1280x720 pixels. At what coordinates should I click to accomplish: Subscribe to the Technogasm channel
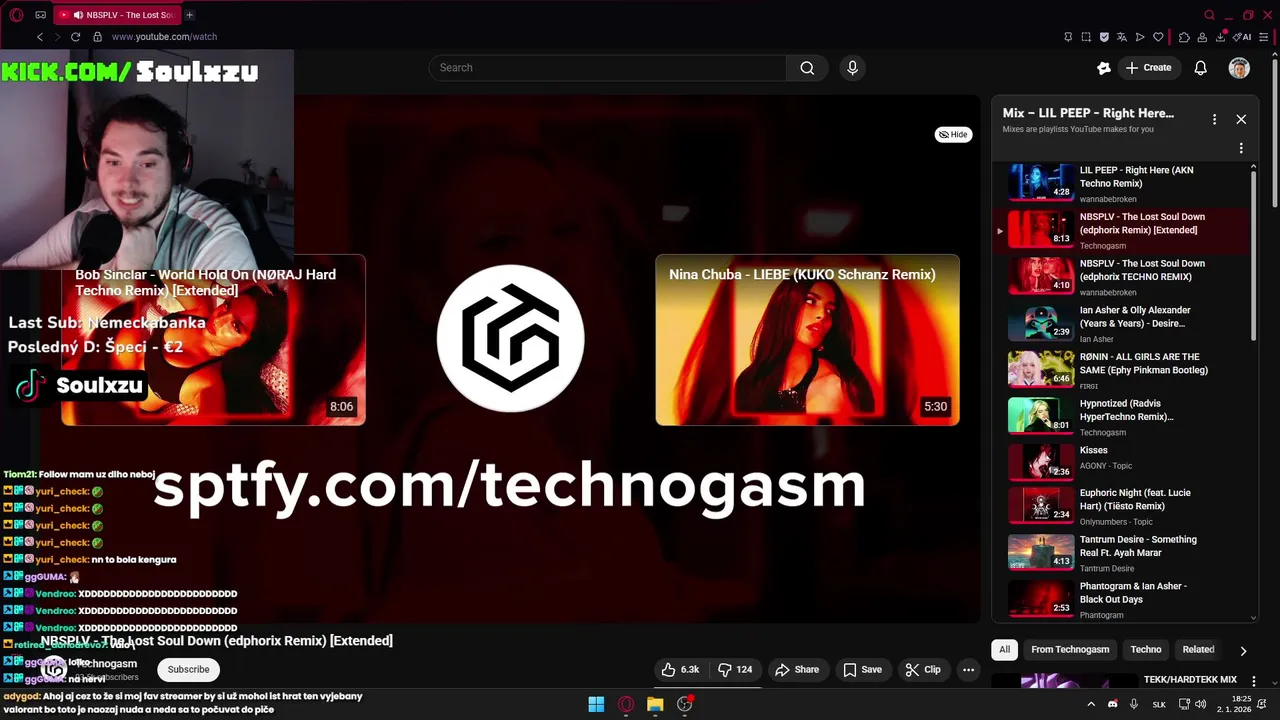pos(188,670)
